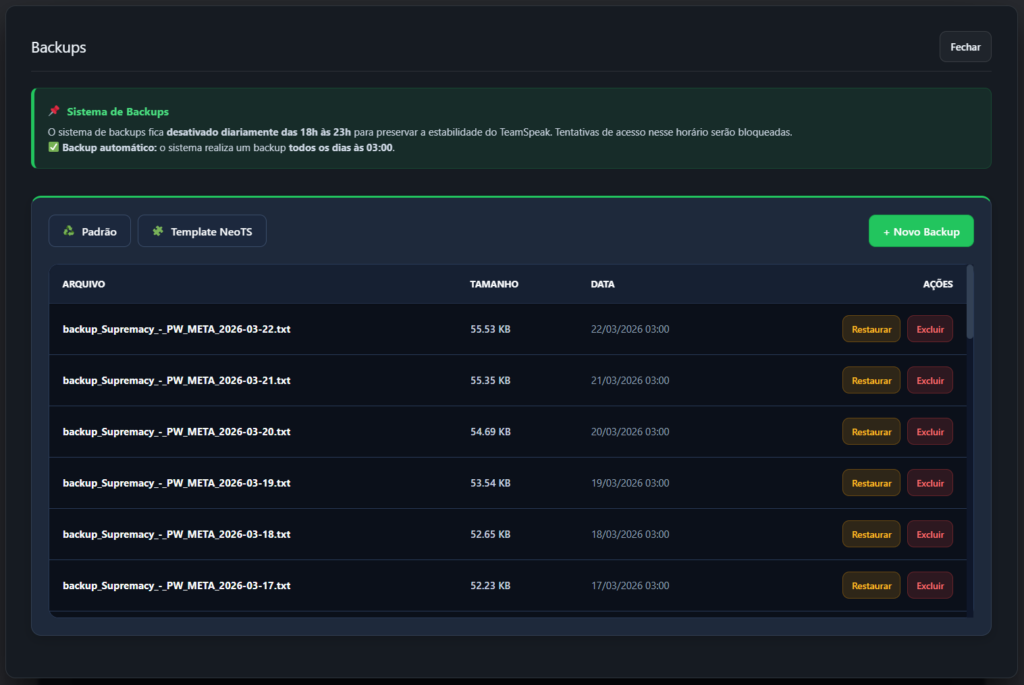
Task: Excluir the backup from 21/03/2026
Action: [929, 380]
